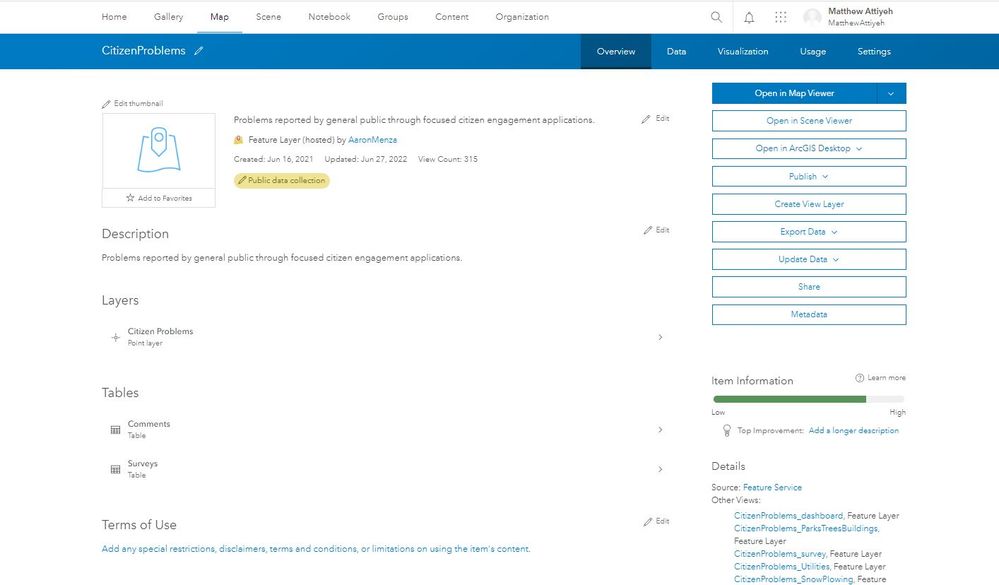Viewport: 999px width, 585px height.
Task: Open Content in top navigation
Action: [452, 17]
